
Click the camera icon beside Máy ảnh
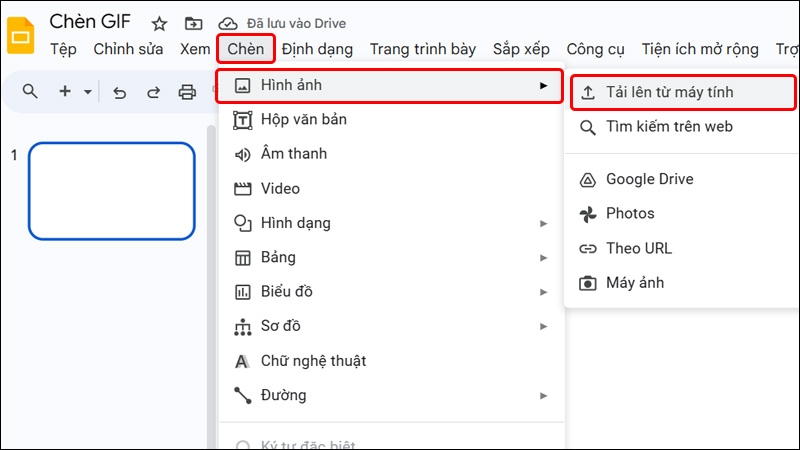click(588, 283)
